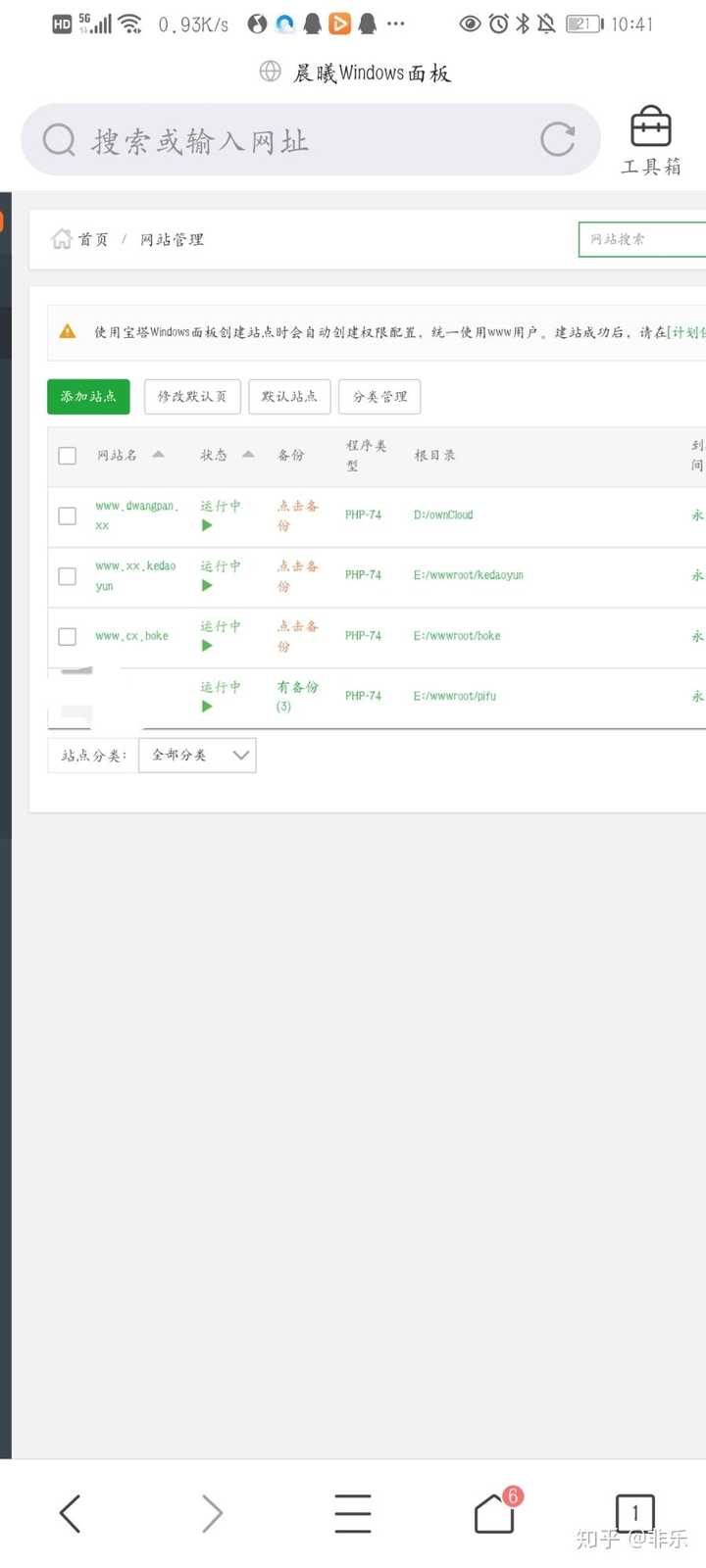Image resolution: width=706 pixels, height=1568 pixels.
Task: Open the 全部分类 site category dropdown
Action: 197,756
